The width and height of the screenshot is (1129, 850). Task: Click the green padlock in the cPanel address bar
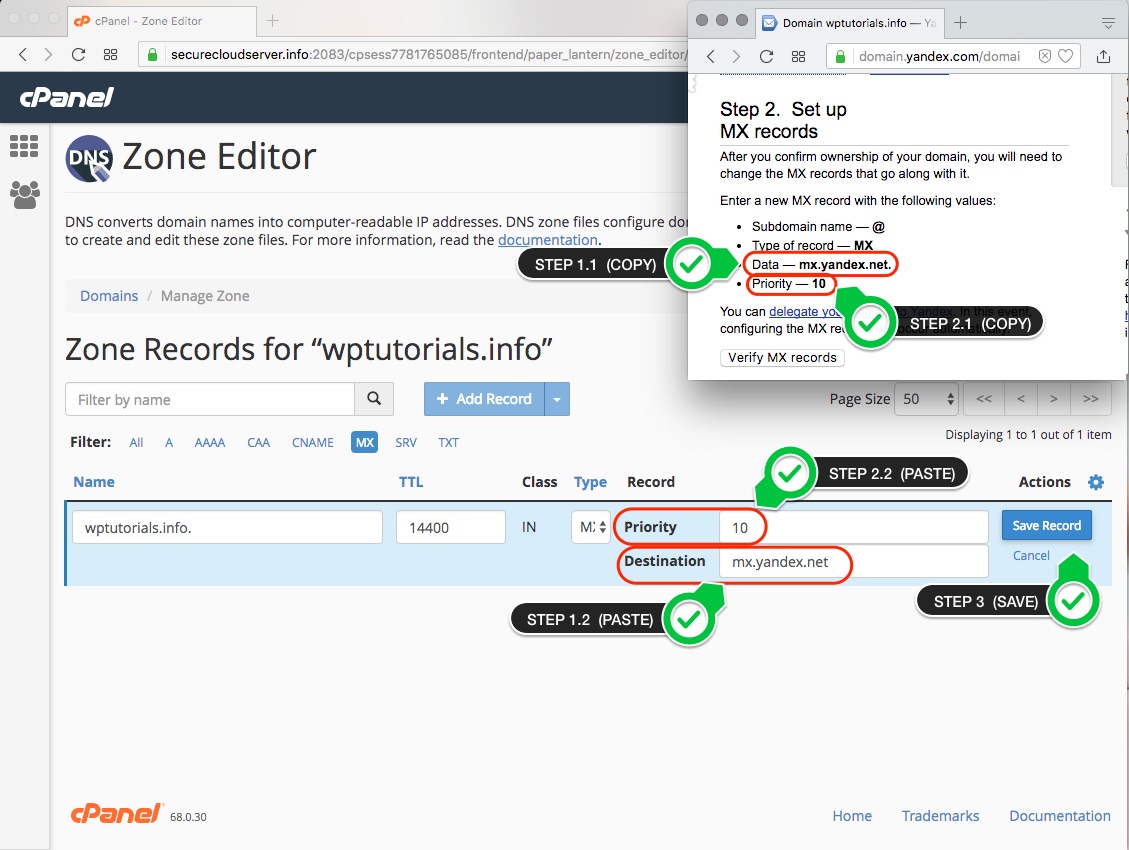click(152, 55)
